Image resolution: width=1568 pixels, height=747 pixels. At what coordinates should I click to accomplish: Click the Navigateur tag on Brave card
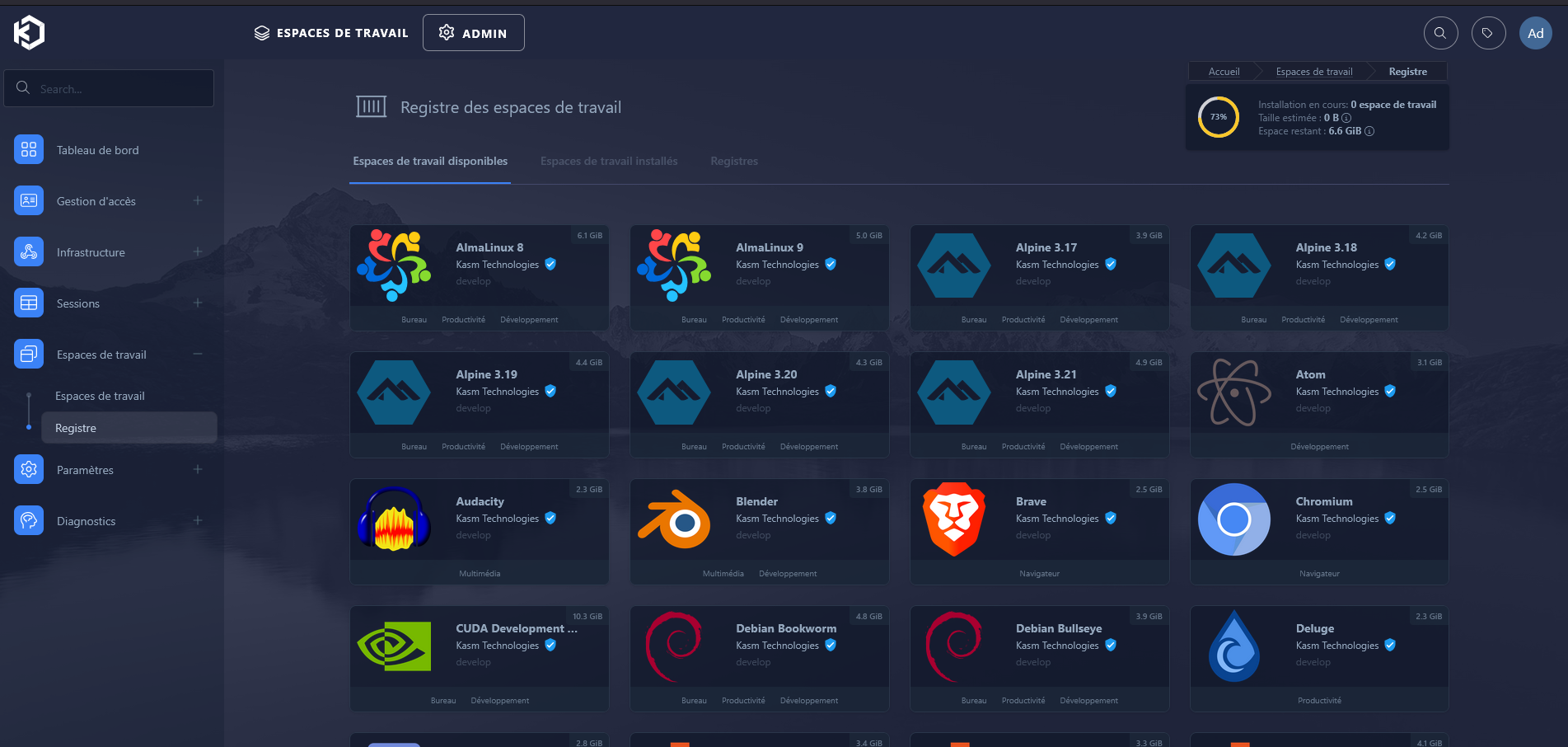(1039, 574)
